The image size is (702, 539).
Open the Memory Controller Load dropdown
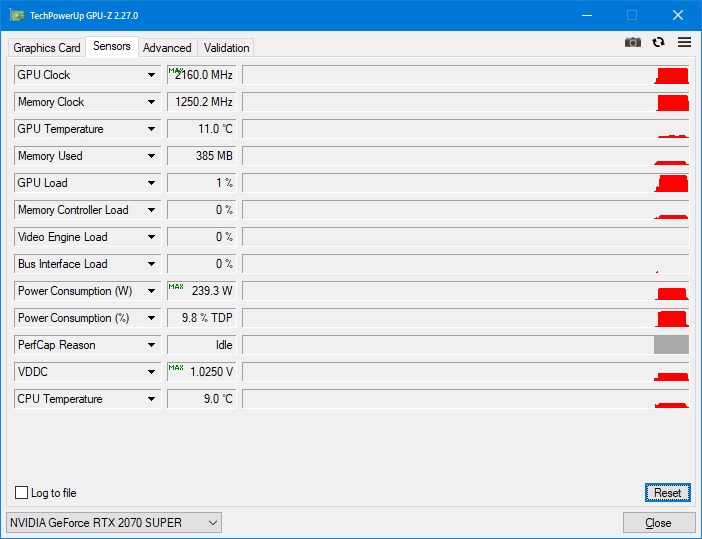pos(151,210)
